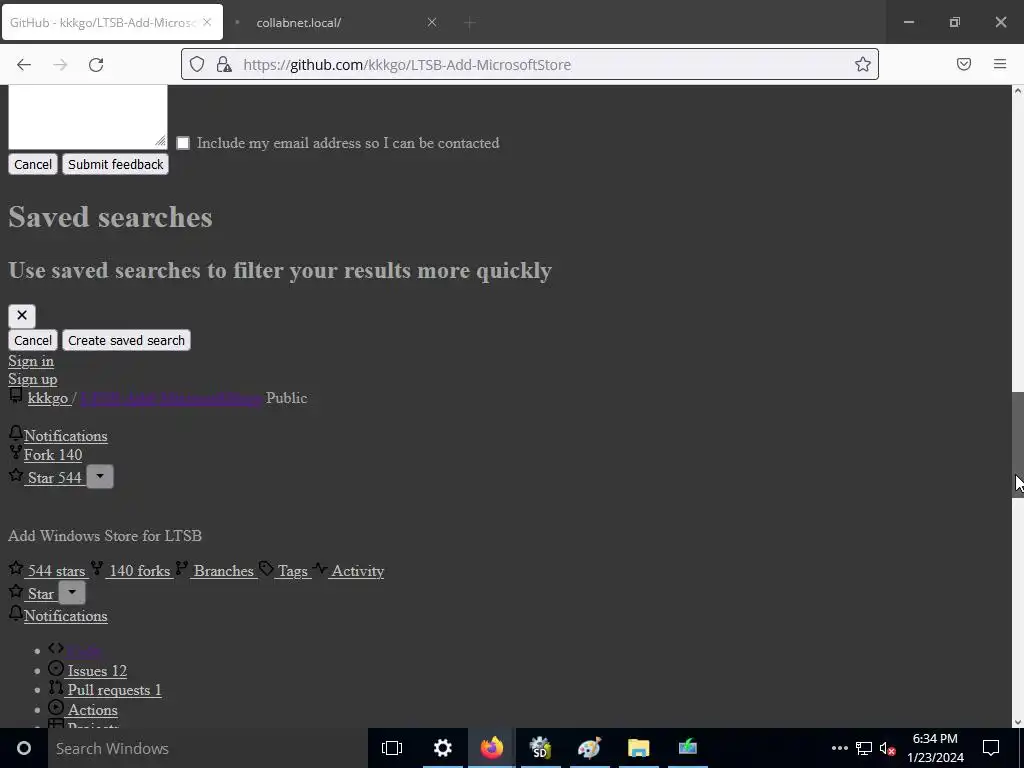1024x768 pixels.
Task: Close the GitHub tab
Action: point(207,22)
